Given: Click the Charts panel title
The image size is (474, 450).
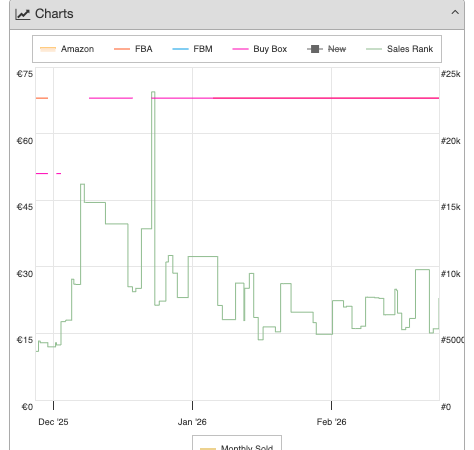Looking at the screenshot, I should pos(54,14).
